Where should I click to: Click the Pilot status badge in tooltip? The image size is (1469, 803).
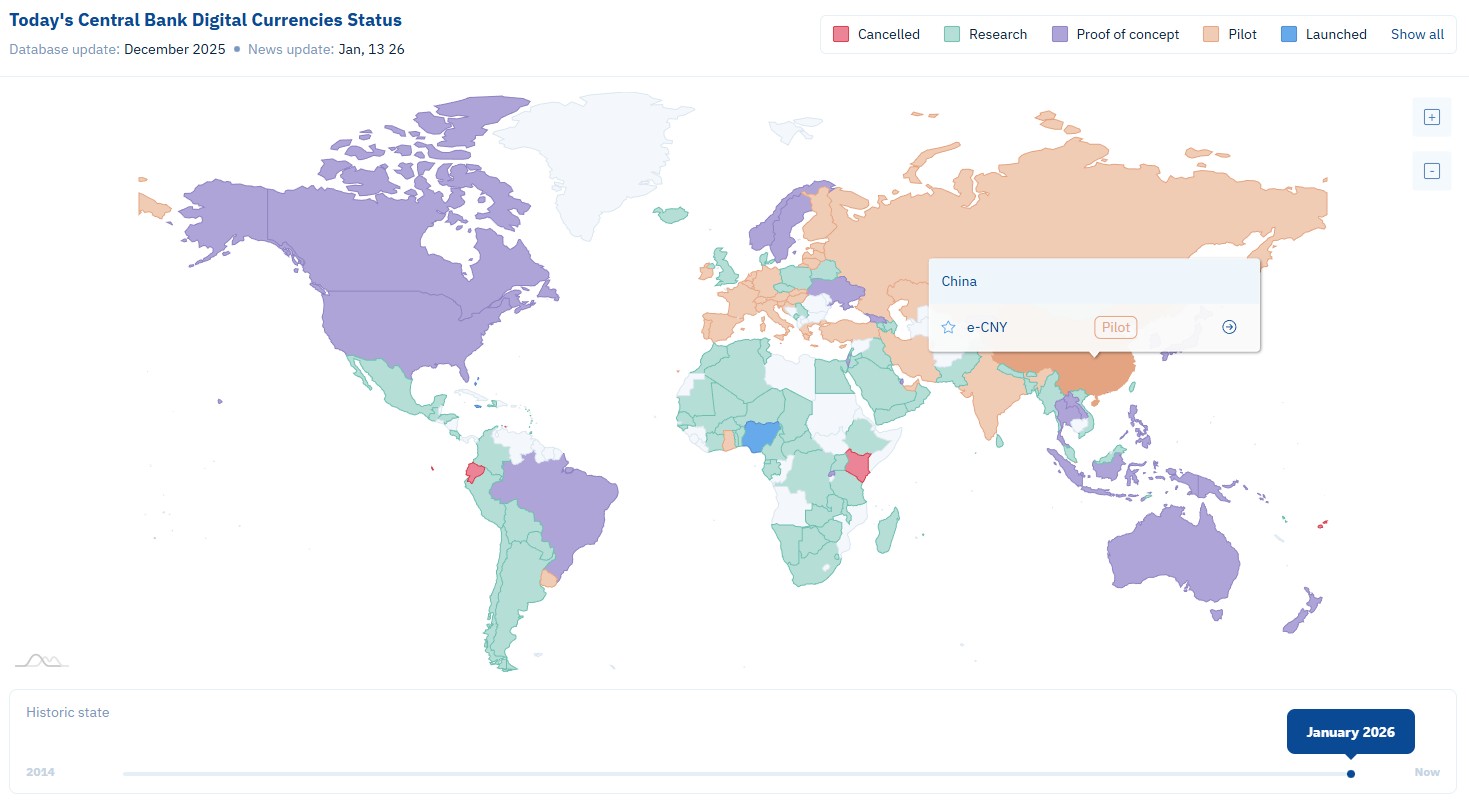(x=1115, y=327)
